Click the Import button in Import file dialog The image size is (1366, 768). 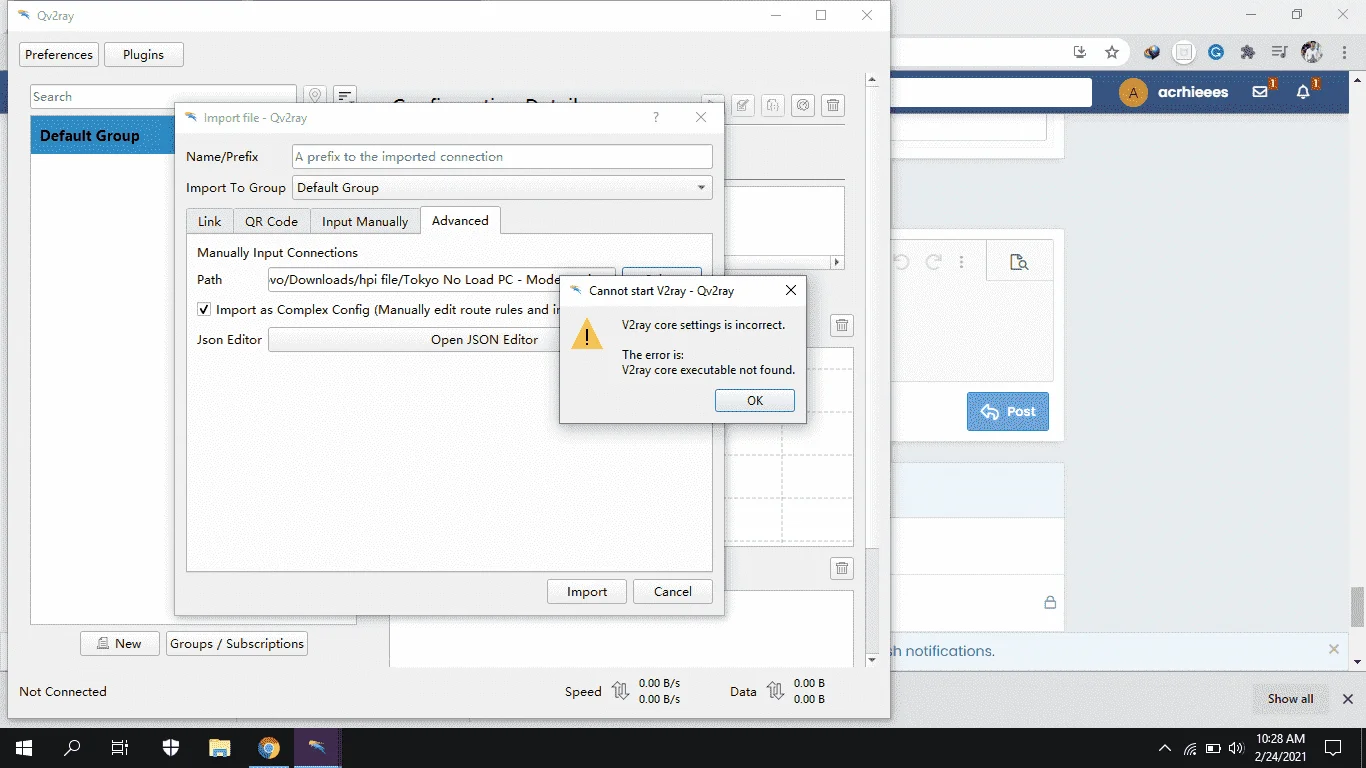pyautogui.click(x=587, y=591)
